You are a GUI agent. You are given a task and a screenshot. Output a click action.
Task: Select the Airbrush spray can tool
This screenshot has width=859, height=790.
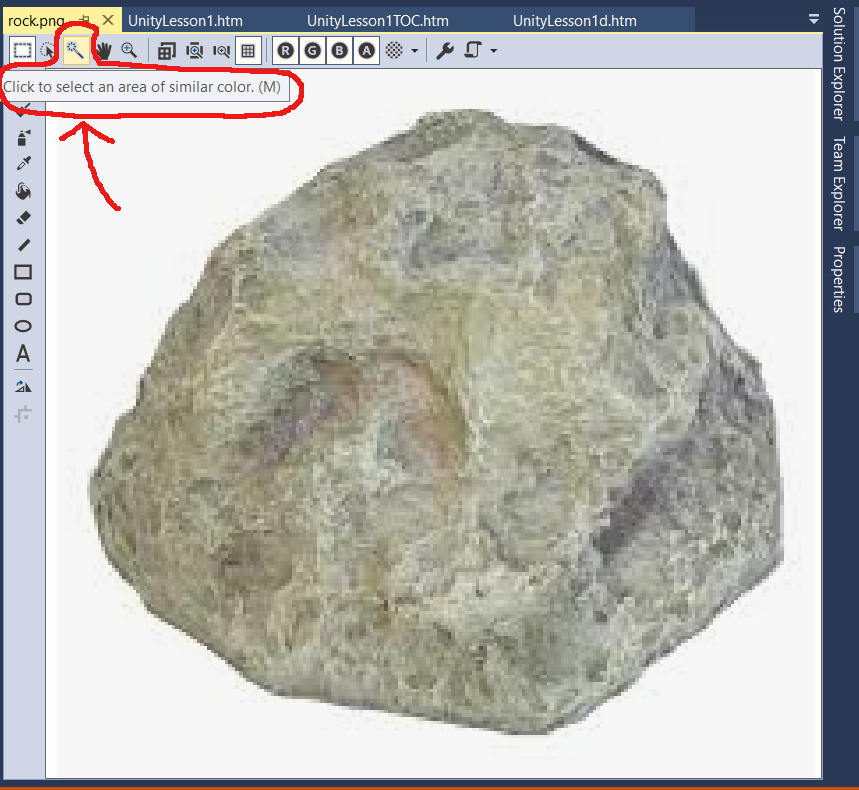[23, 138]
